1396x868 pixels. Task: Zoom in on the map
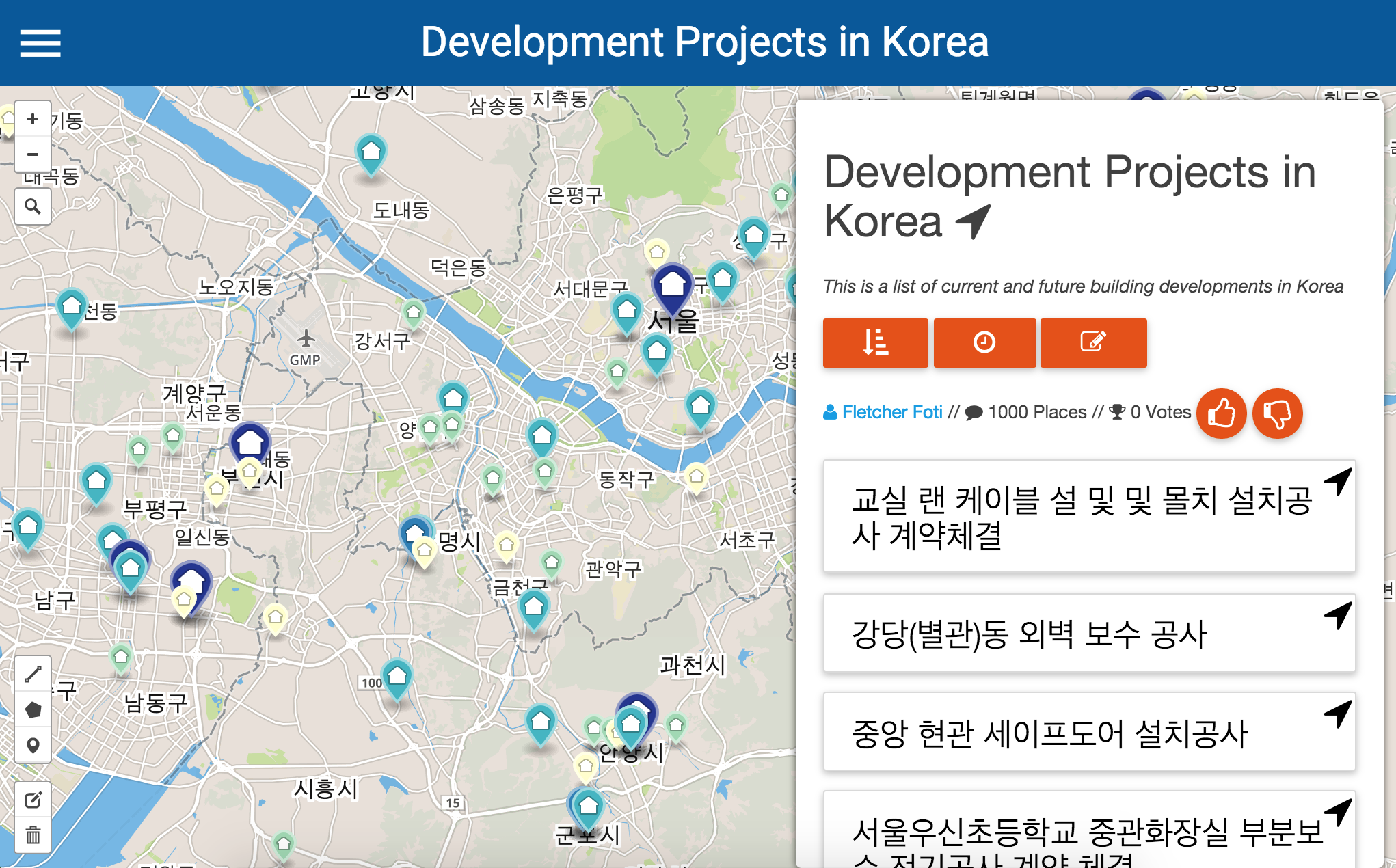[33, 119]
